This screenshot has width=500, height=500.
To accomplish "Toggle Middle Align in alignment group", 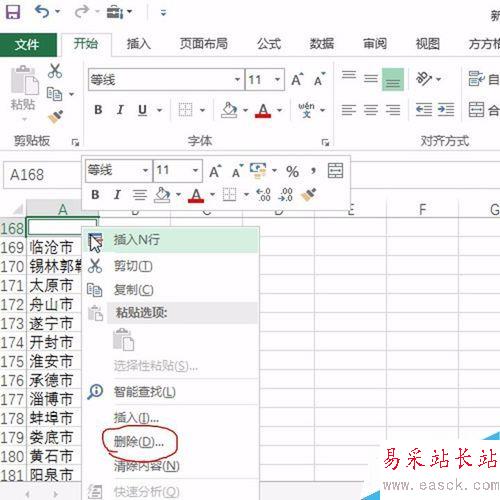I will pos(371,79).
